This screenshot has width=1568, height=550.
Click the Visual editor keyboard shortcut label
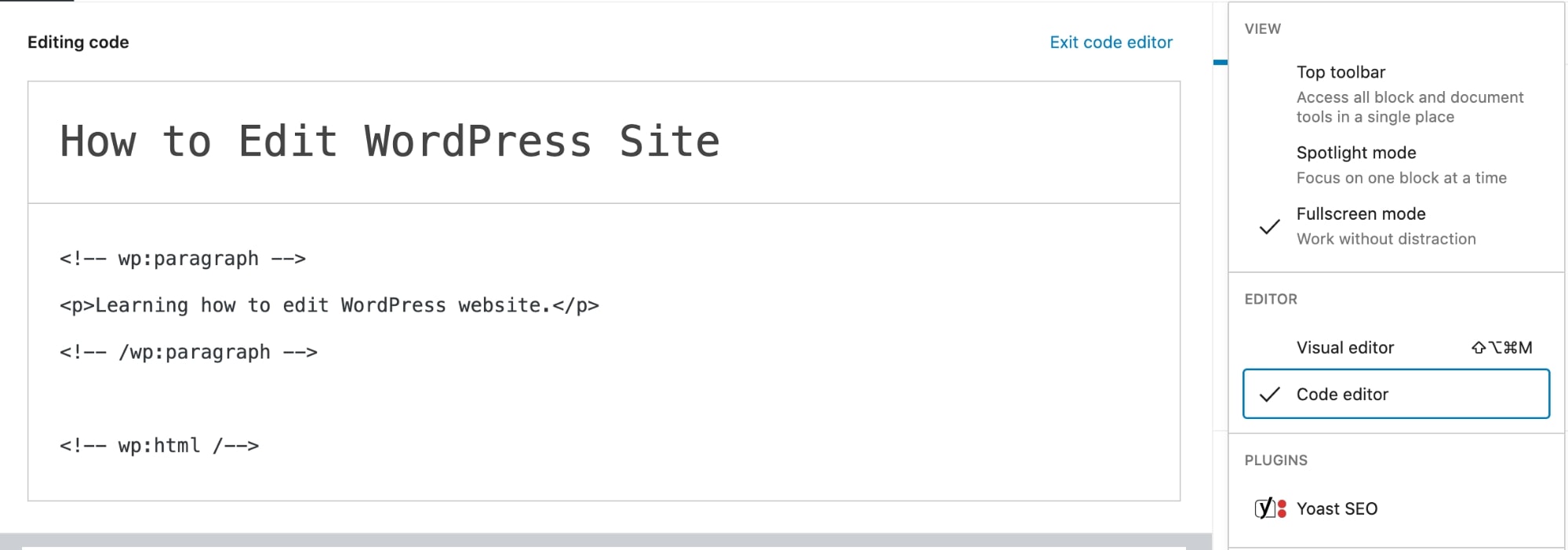pos(1503,347)
